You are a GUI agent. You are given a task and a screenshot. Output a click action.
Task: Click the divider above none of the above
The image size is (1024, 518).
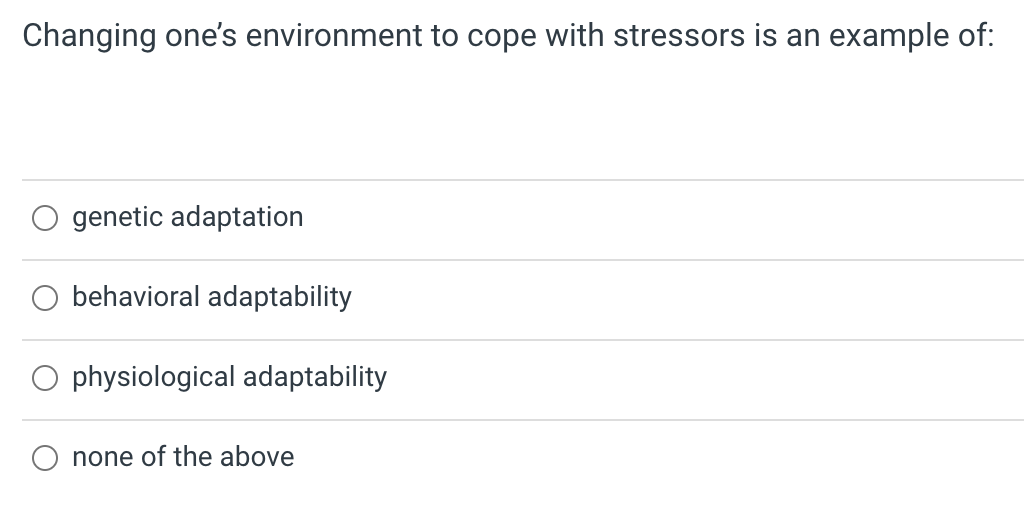click(522, 420)
